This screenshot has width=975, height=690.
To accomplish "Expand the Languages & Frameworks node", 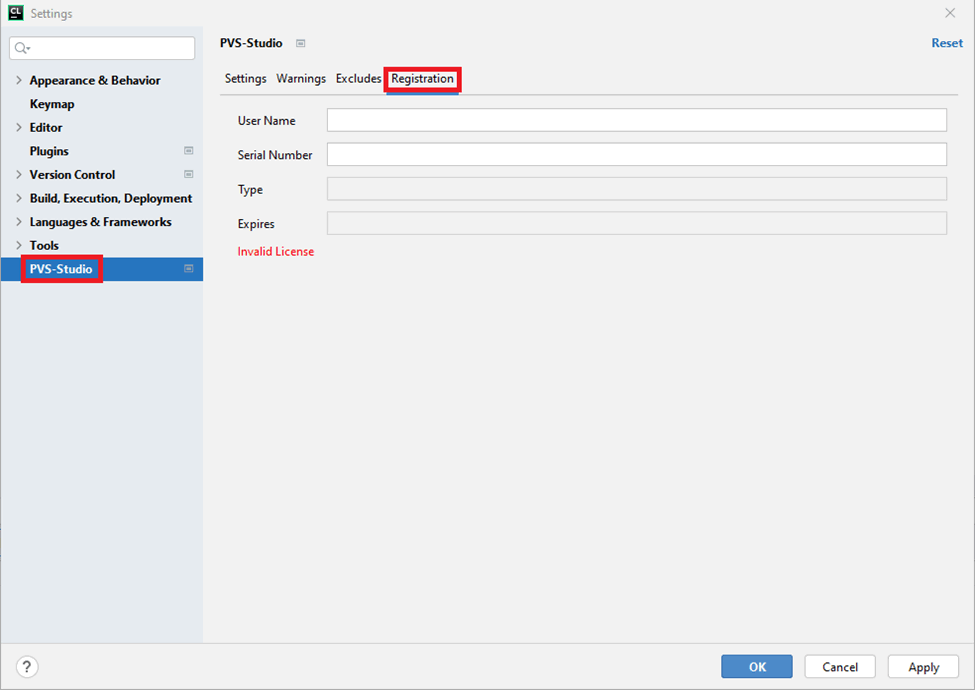I will 19,222.
